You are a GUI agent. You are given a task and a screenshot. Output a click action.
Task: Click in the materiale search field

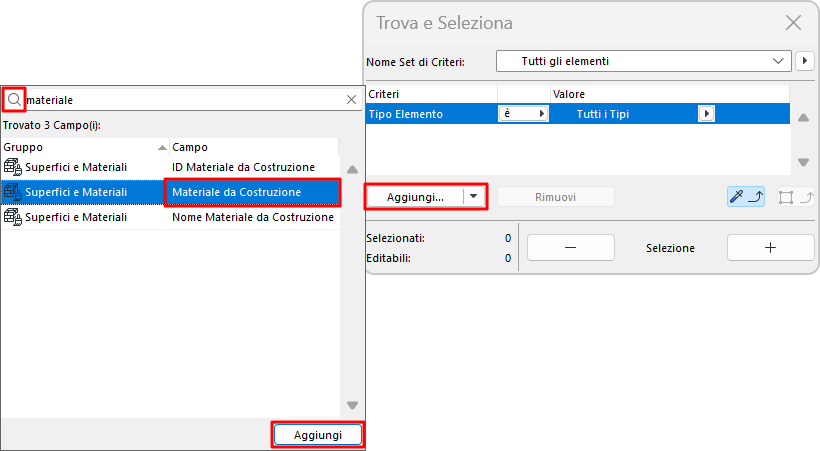(x=180, y=100)
